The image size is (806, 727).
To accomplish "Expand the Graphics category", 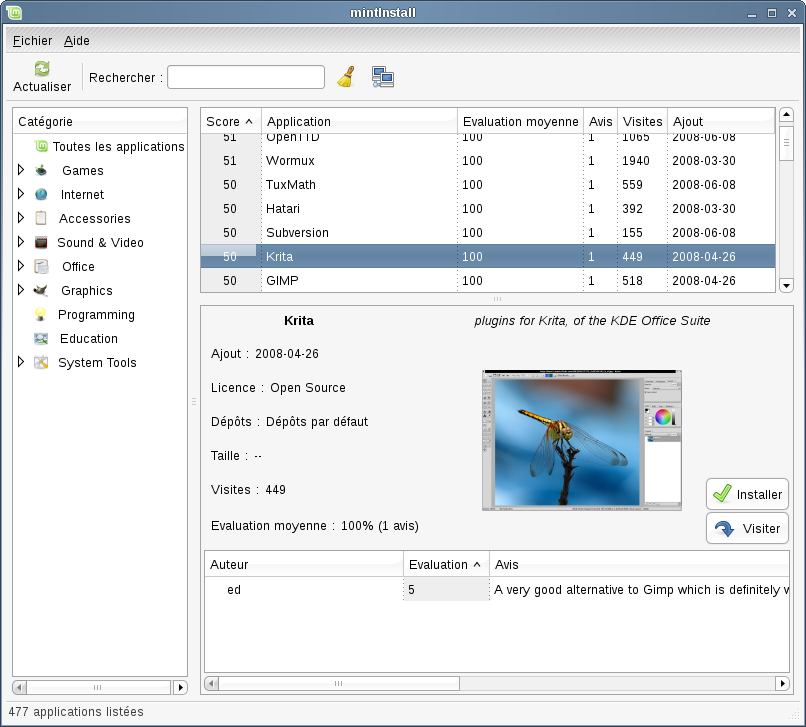I will pos(21,290).
